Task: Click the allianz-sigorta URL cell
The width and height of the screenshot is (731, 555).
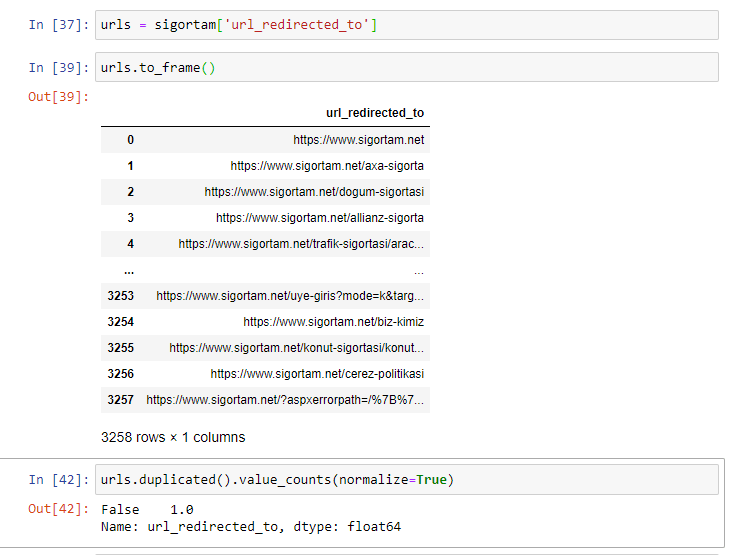Action: pyautogui.click(x=320, y=218)
